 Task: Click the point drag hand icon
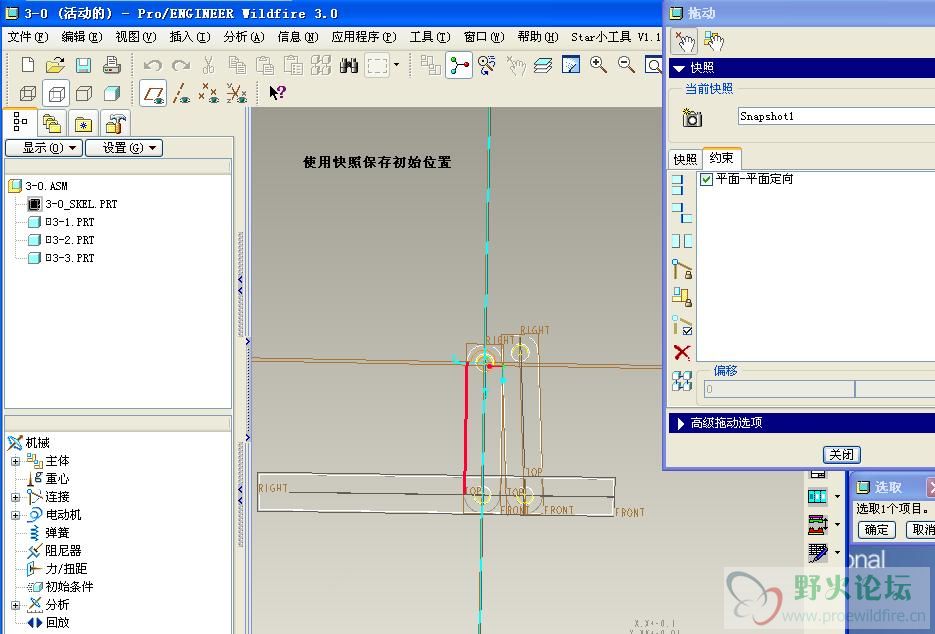(x=684, y=41)
